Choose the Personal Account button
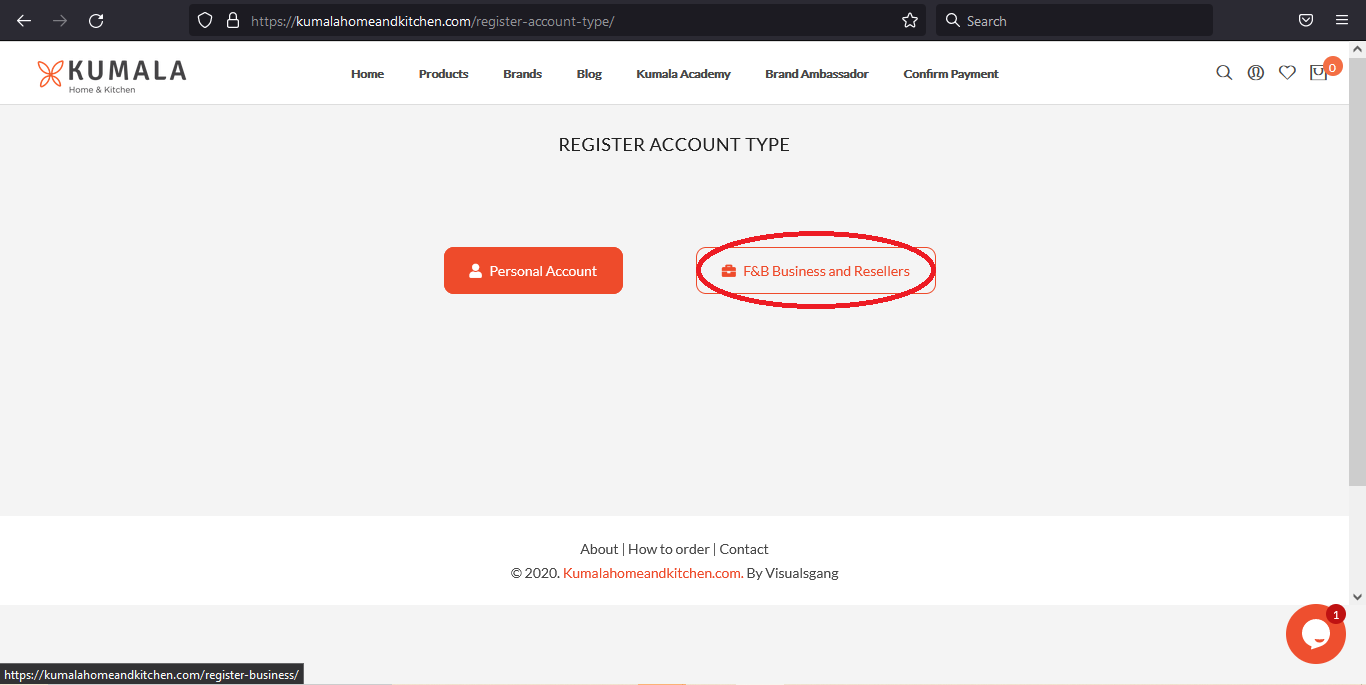The width and height of the screenshot is (1366, 685). (533, 271)
